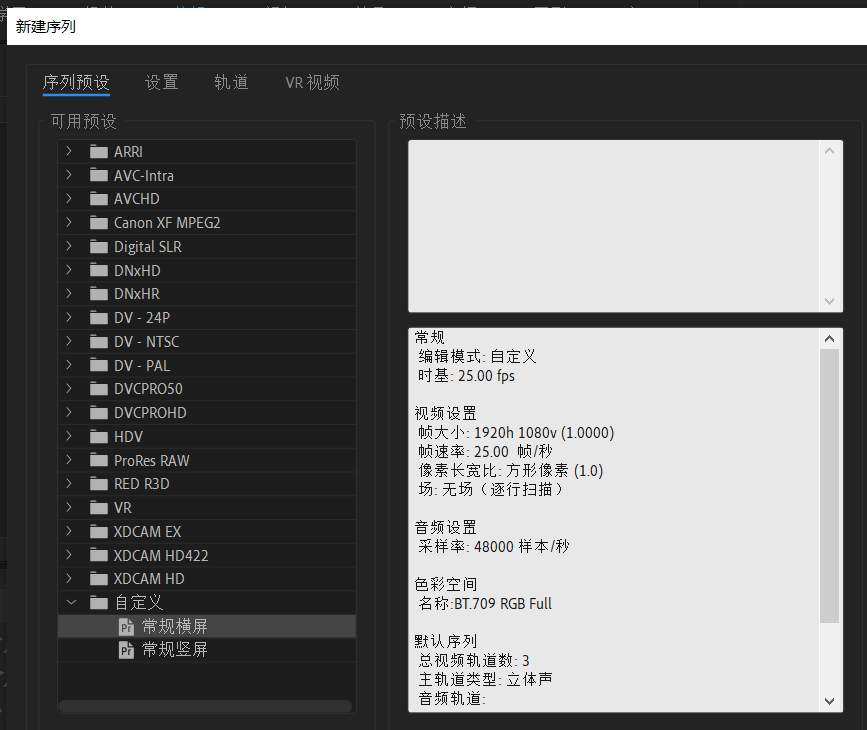Open the 轨道 tab

[231, 83]
